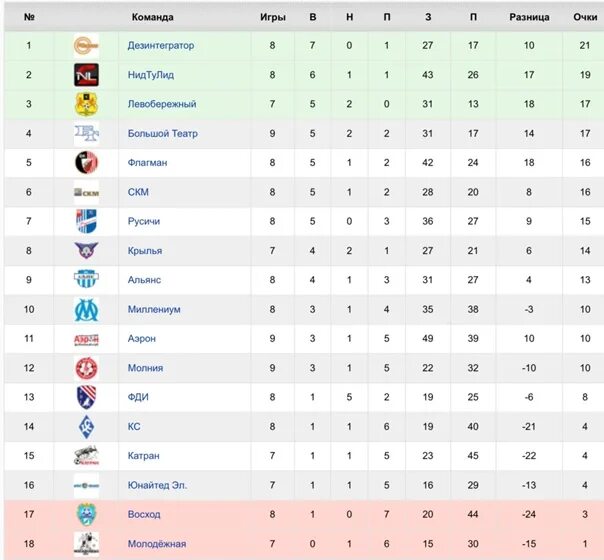Click the Восход teal crest logo
The image size is (604, 560).
[x=86, y=514]
